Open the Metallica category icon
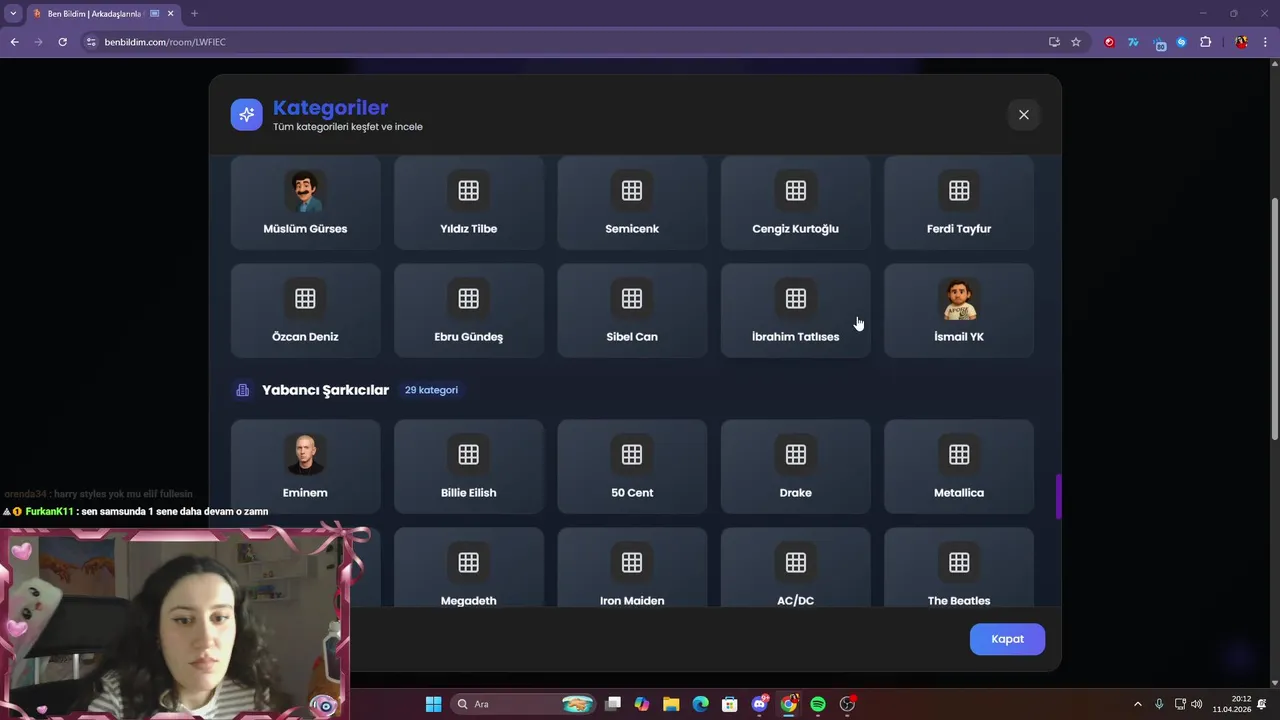Viewport: 1280px width, 720px height. (x=959, y=454)
